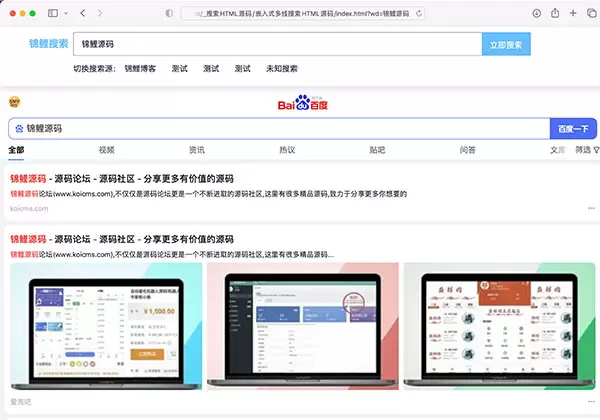
Task: Click the 切换搜索源 label
Action: click(x=94, y=68)
